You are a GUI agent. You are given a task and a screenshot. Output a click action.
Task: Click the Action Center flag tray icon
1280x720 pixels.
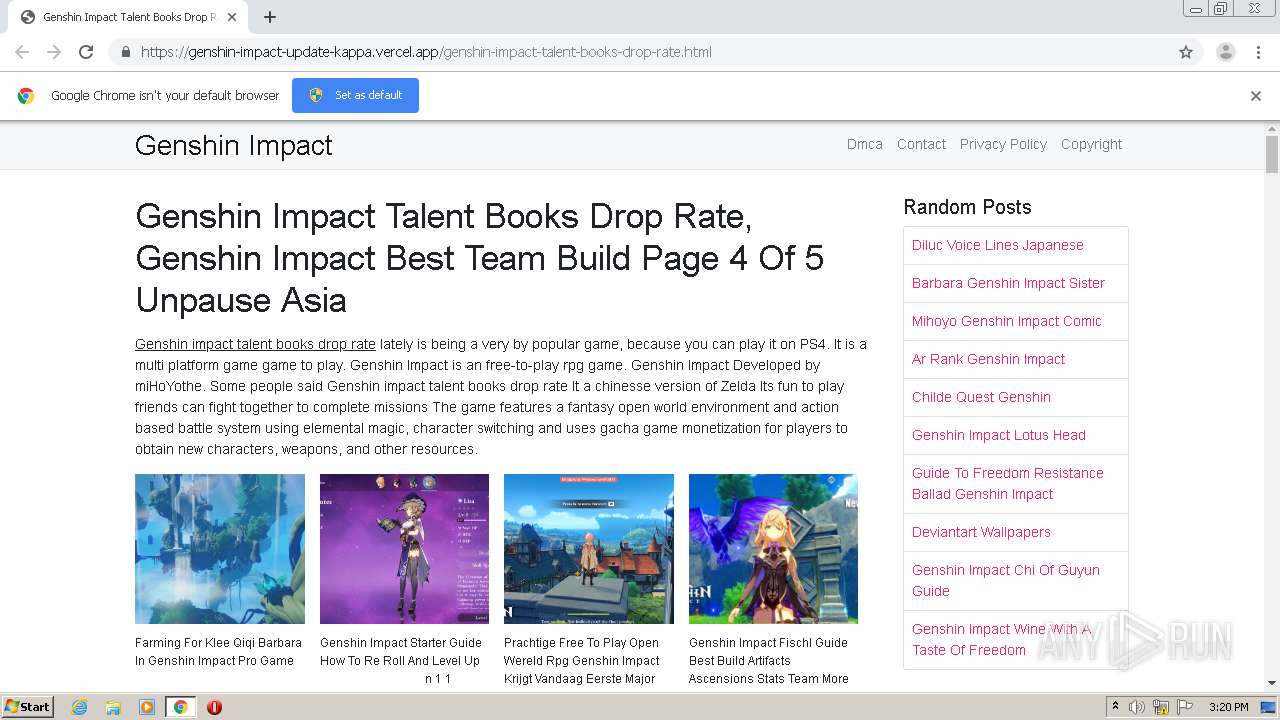pos(1185,707)
